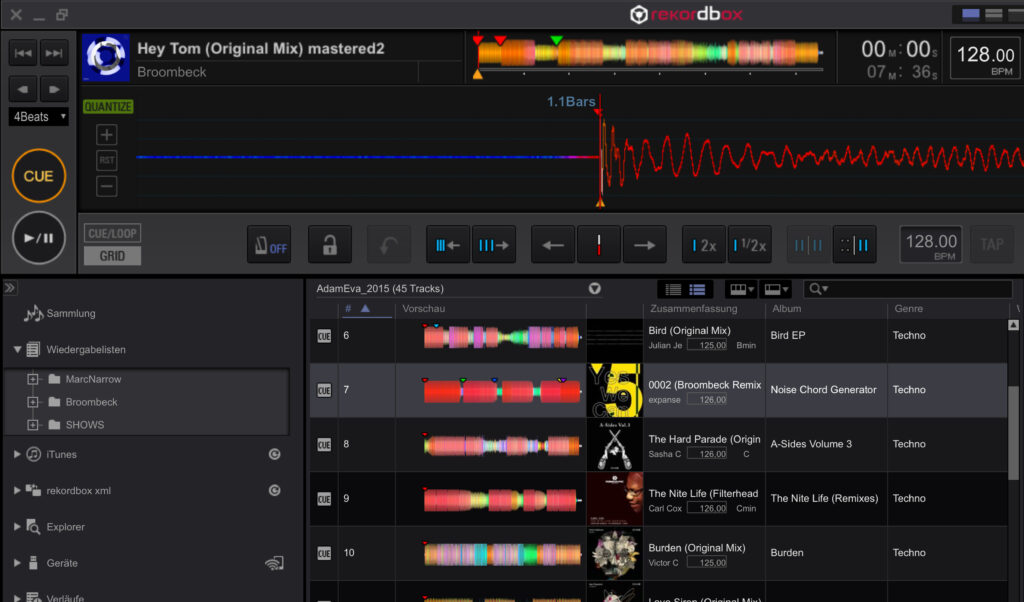The height and width of the screenshot is (602, 1024).
Task: Click CUE icon for track 6
Action: 324,336
